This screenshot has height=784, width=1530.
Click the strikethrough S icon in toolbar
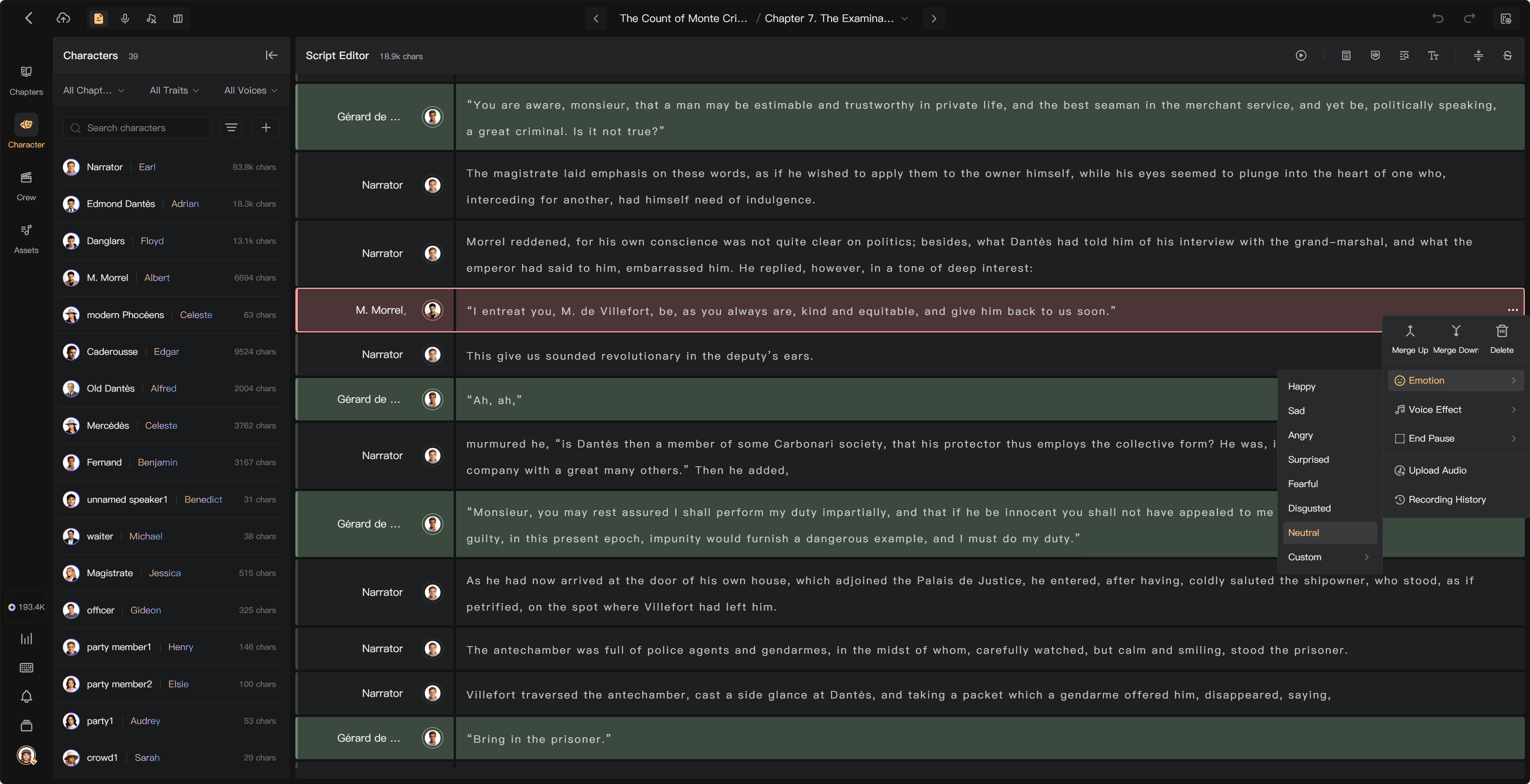pyautogui.click(x=1508, y=55)
